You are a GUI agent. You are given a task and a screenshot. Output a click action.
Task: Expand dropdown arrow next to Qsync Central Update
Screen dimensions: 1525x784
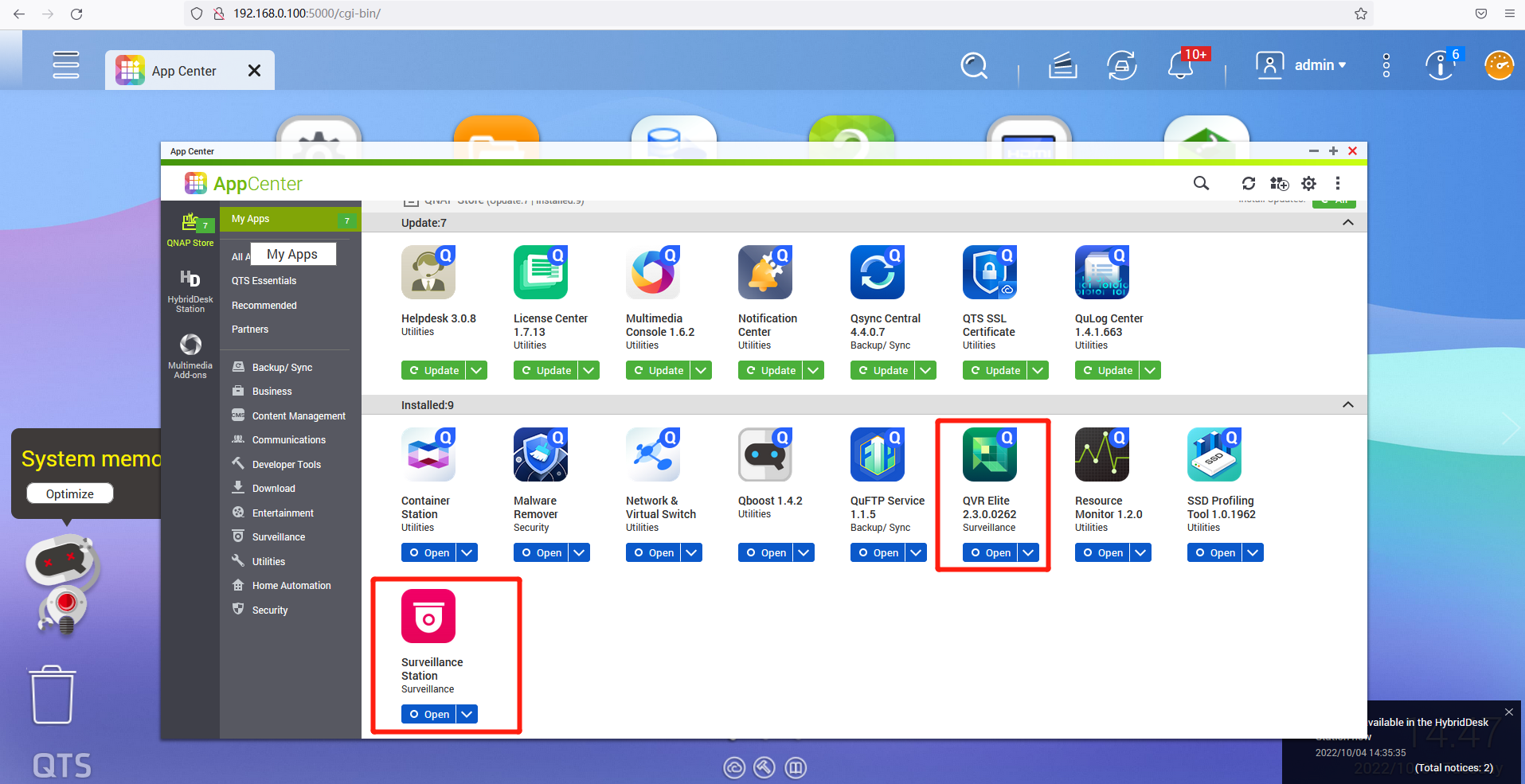tap(925, 370)
